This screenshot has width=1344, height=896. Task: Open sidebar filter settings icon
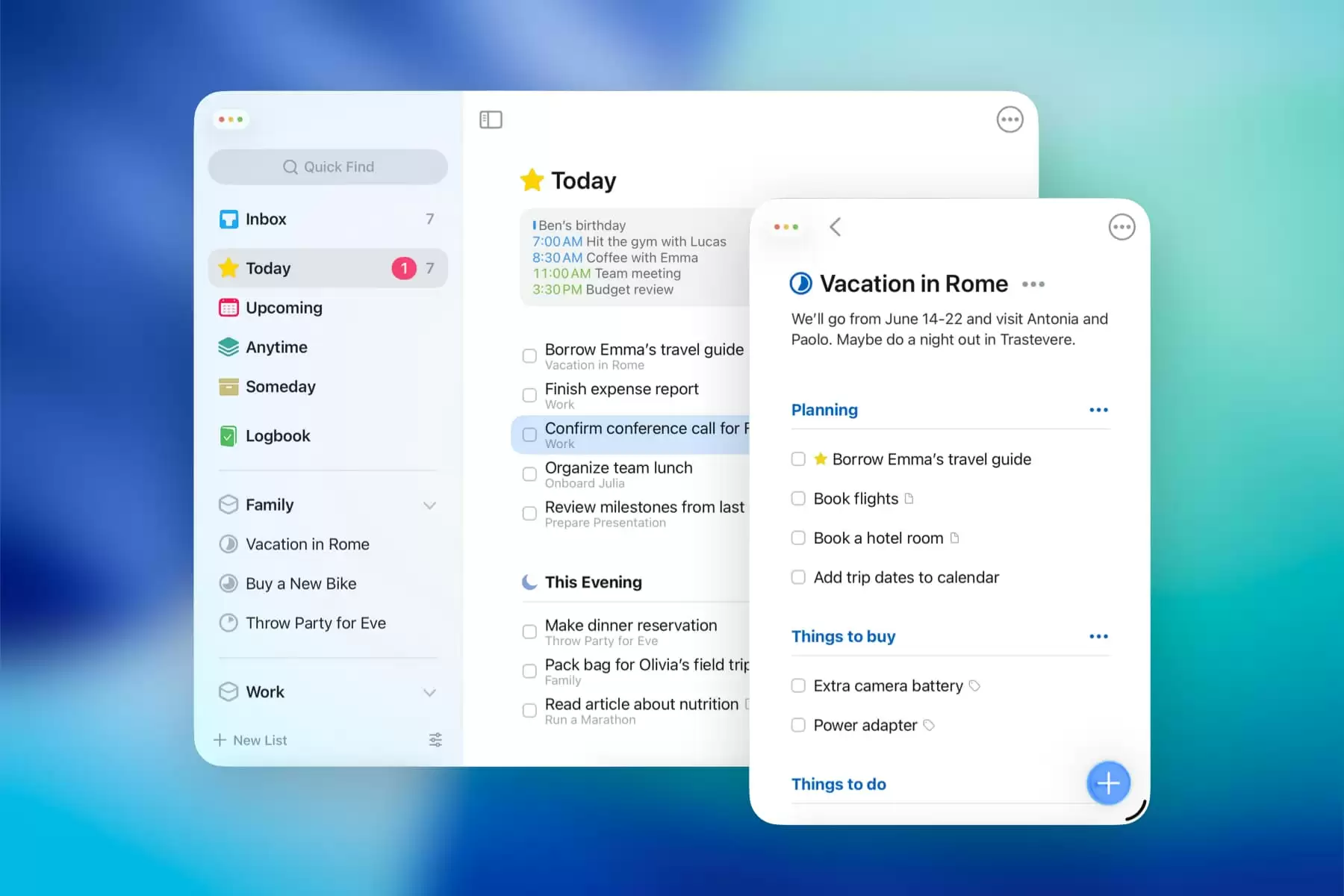click(435, 740)
